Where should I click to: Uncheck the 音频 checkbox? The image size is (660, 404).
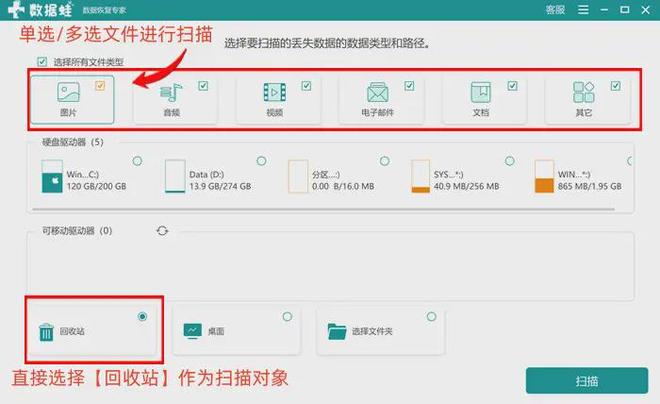(x=203, y=86)
